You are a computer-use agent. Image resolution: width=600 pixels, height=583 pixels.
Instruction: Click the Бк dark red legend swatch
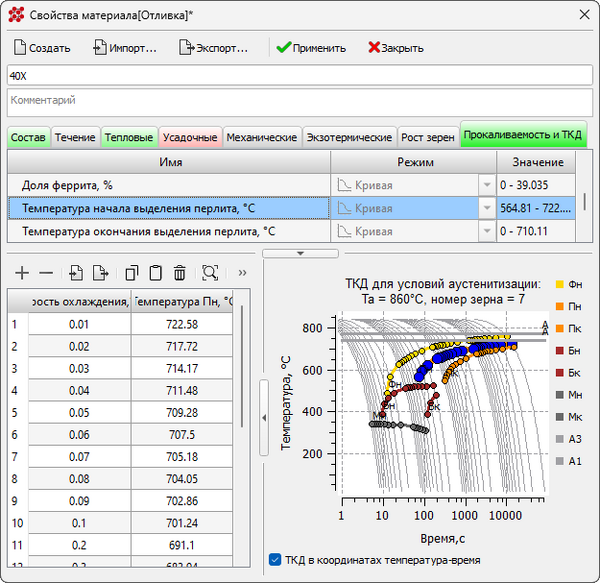click(x=559, y=373)
